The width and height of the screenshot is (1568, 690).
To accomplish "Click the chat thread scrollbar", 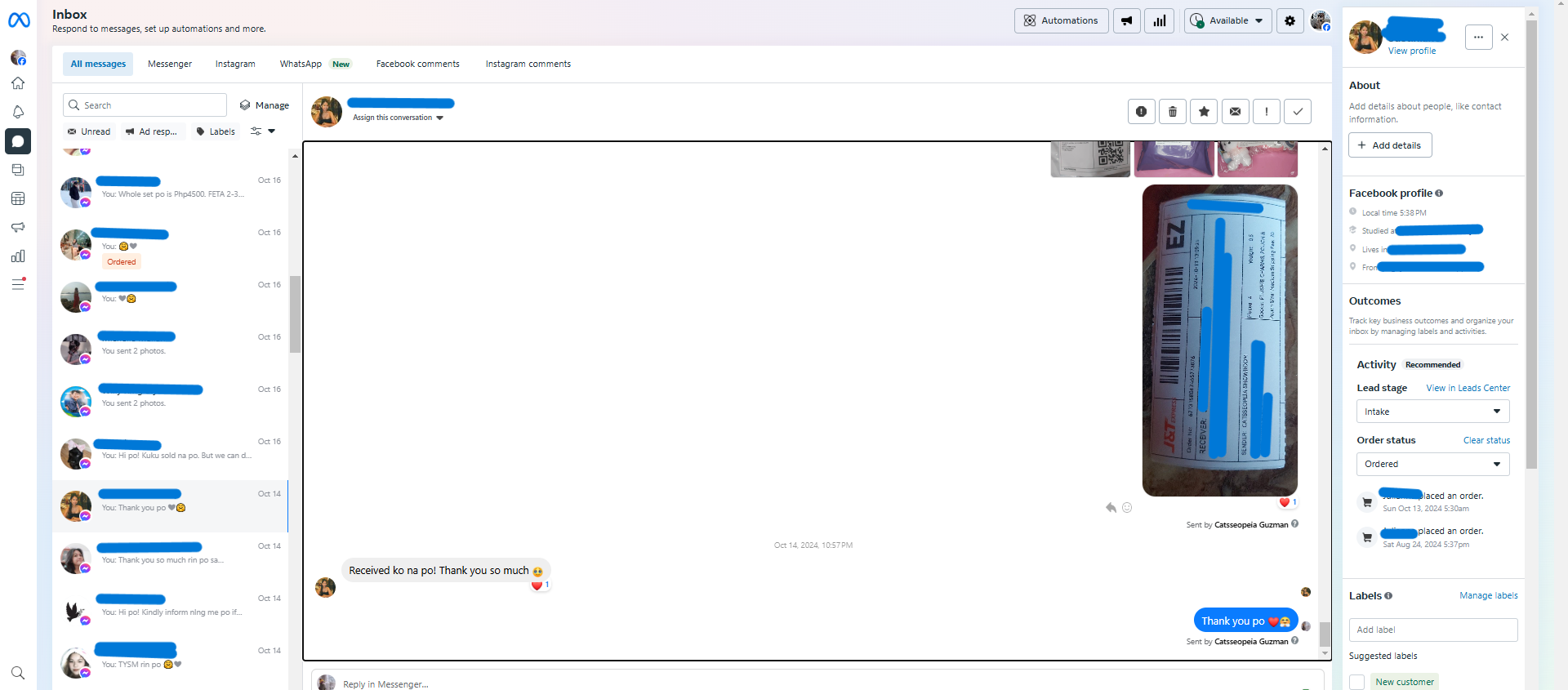I will [1325, 634].
